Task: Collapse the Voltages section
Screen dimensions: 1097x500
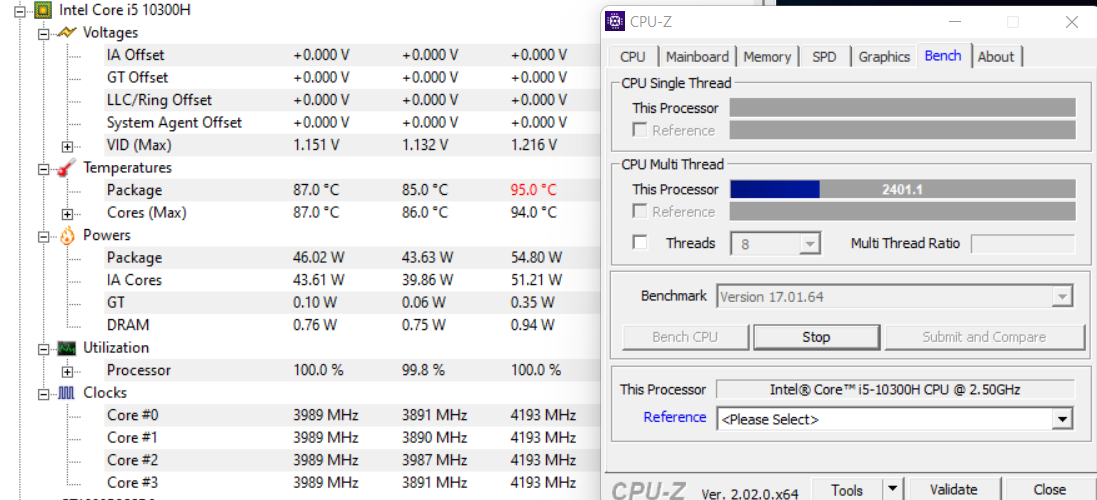Action: [x=43, y=33]
